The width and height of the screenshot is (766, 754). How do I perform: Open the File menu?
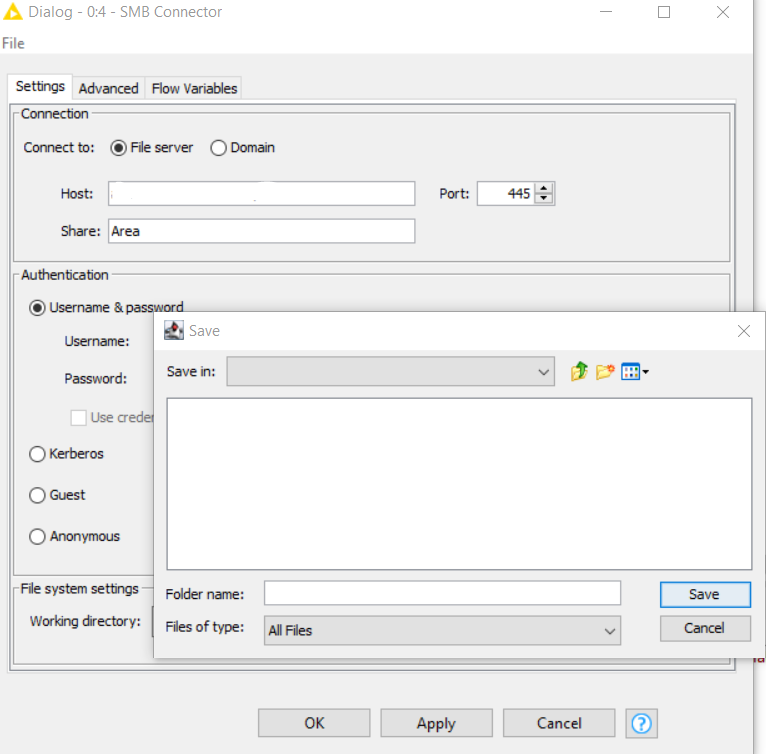[13, 43]
